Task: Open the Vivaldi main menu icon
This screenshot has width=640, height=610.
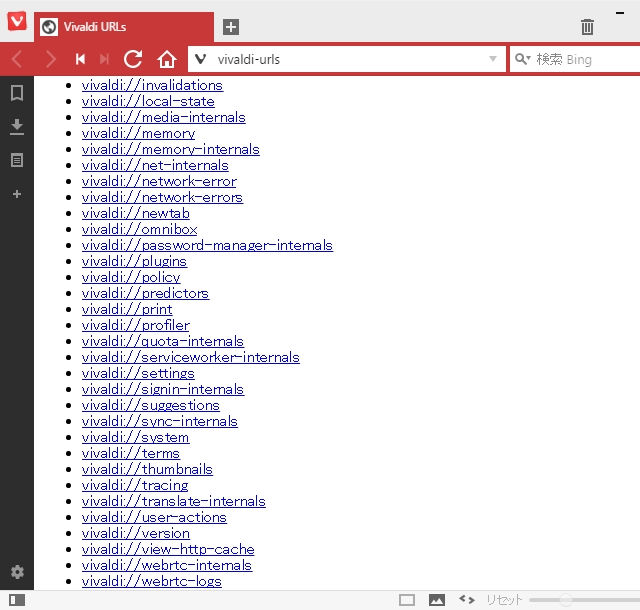Action: click(x=17, y=21)
